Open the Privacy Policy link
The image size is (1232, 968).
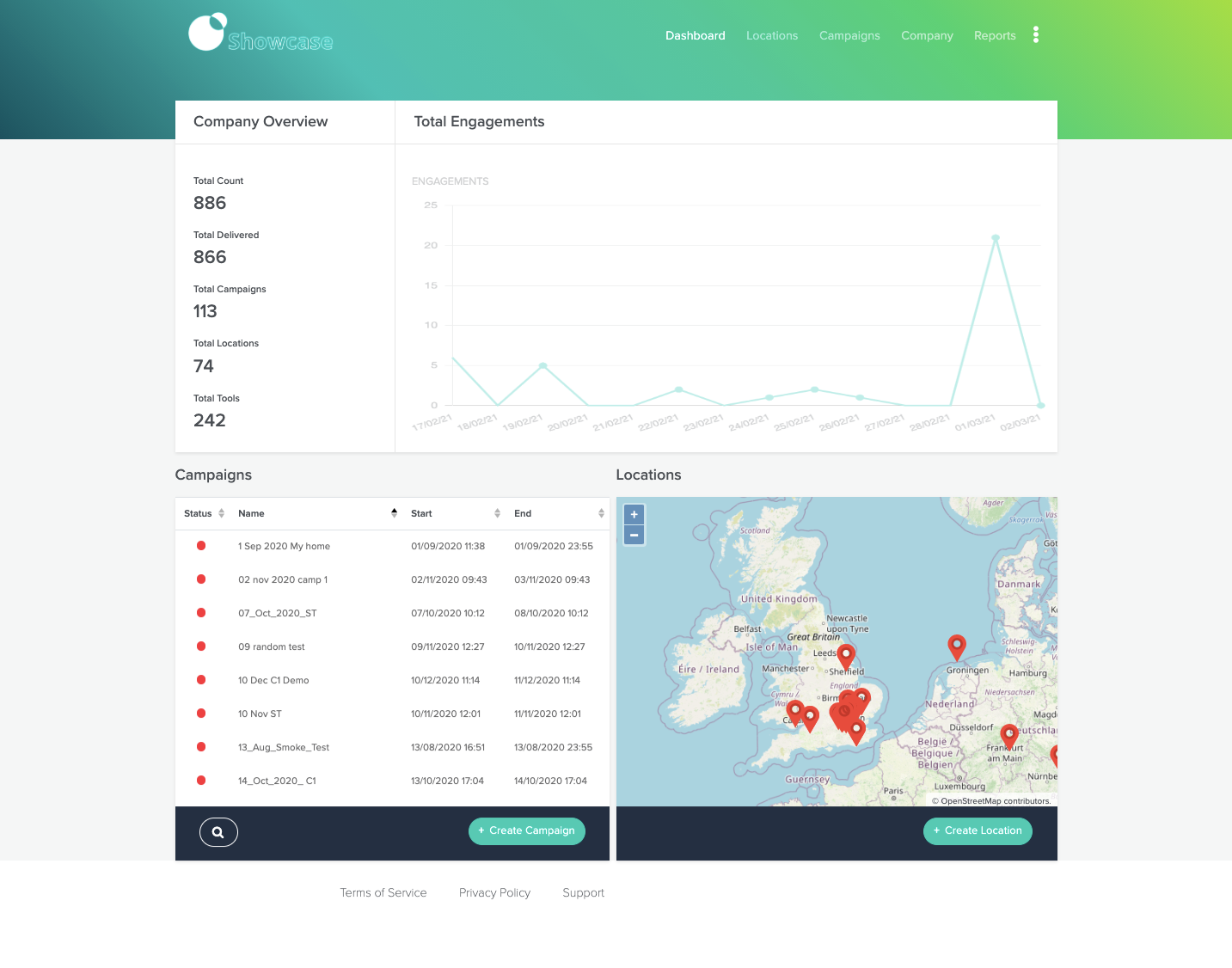494,892
